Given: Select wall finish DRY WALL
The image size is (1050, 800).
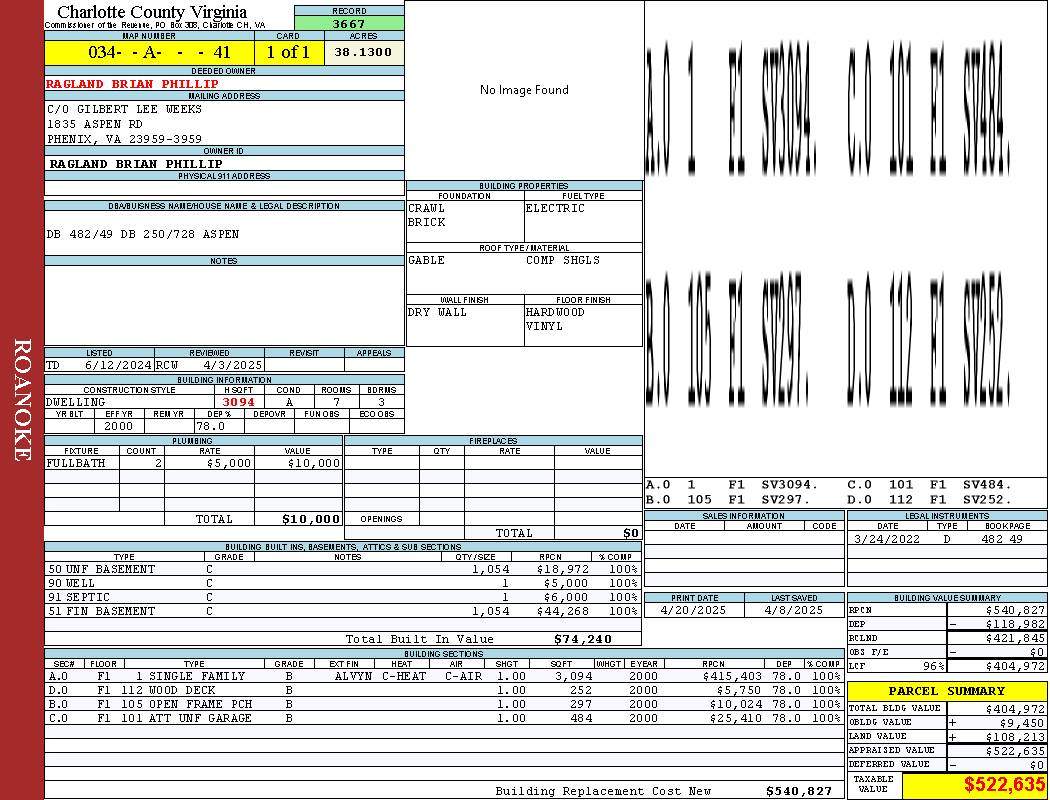Looking at the screenshot, I should [437, 312].
